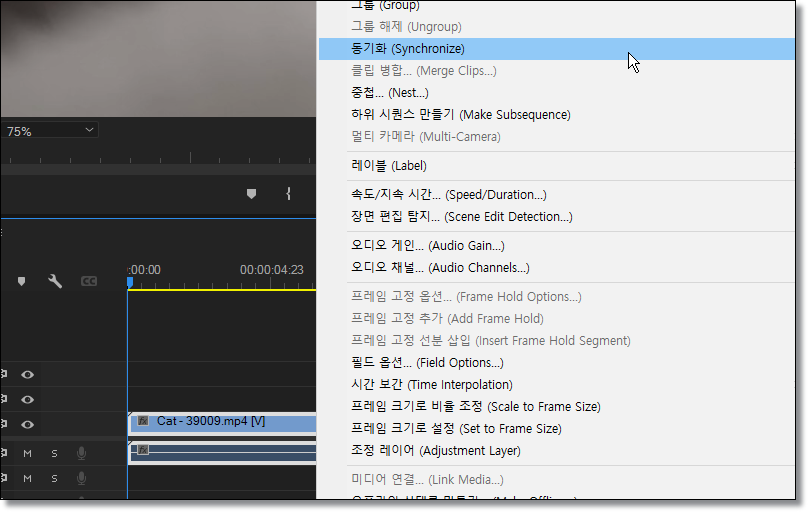Click the 00:00:04:23 timecode on ruler

[272, 270]
